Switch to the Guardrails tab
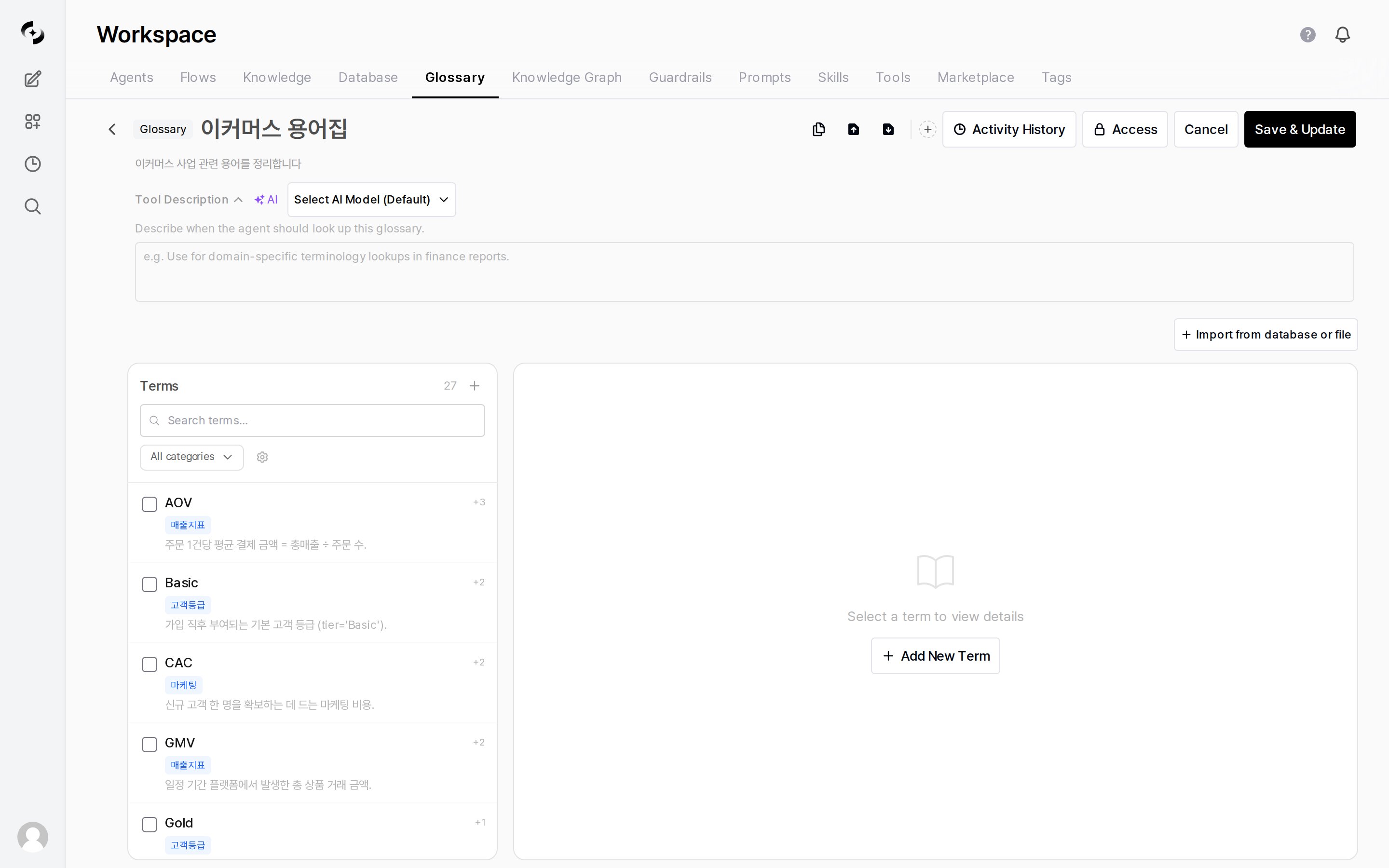 (x=680, y=78)
